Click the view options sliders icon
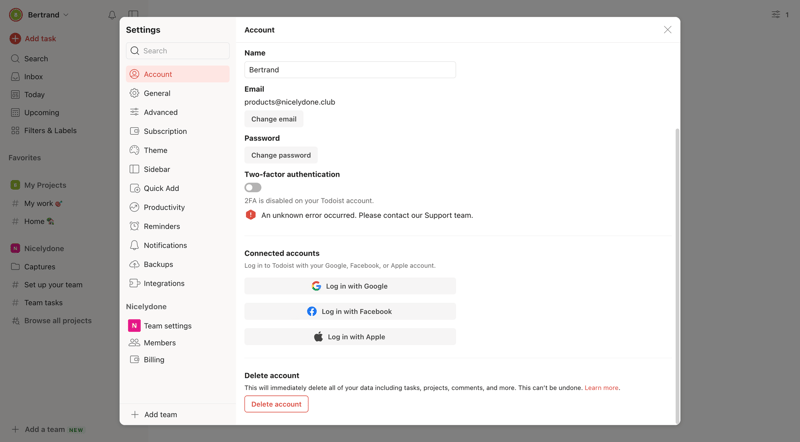800x442 pixels. click(x=776, y=14)
